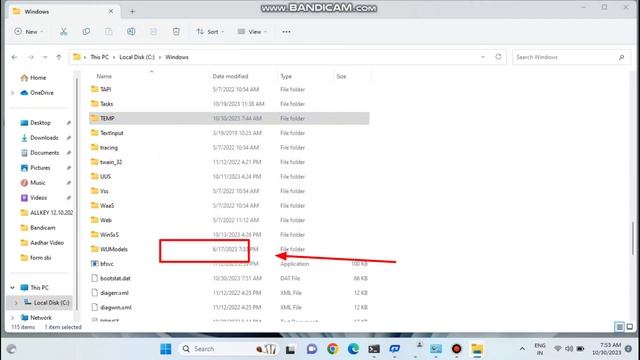Select Pictures in Quick access
The height and width of the screenshot is (360, 640).
40,168
